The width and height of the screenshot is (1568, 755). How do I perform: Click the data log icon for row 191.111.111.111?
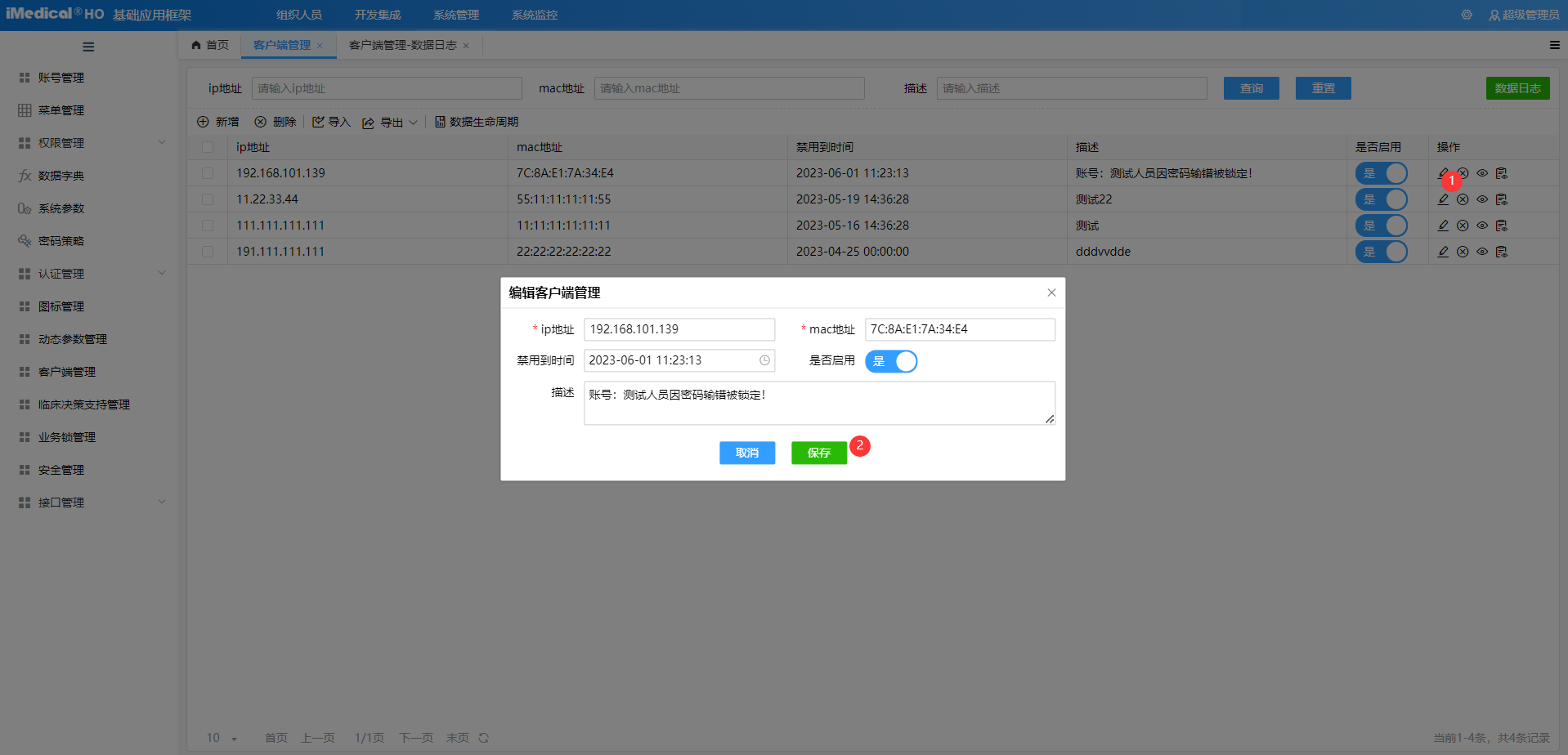[x=1502, y=252]
